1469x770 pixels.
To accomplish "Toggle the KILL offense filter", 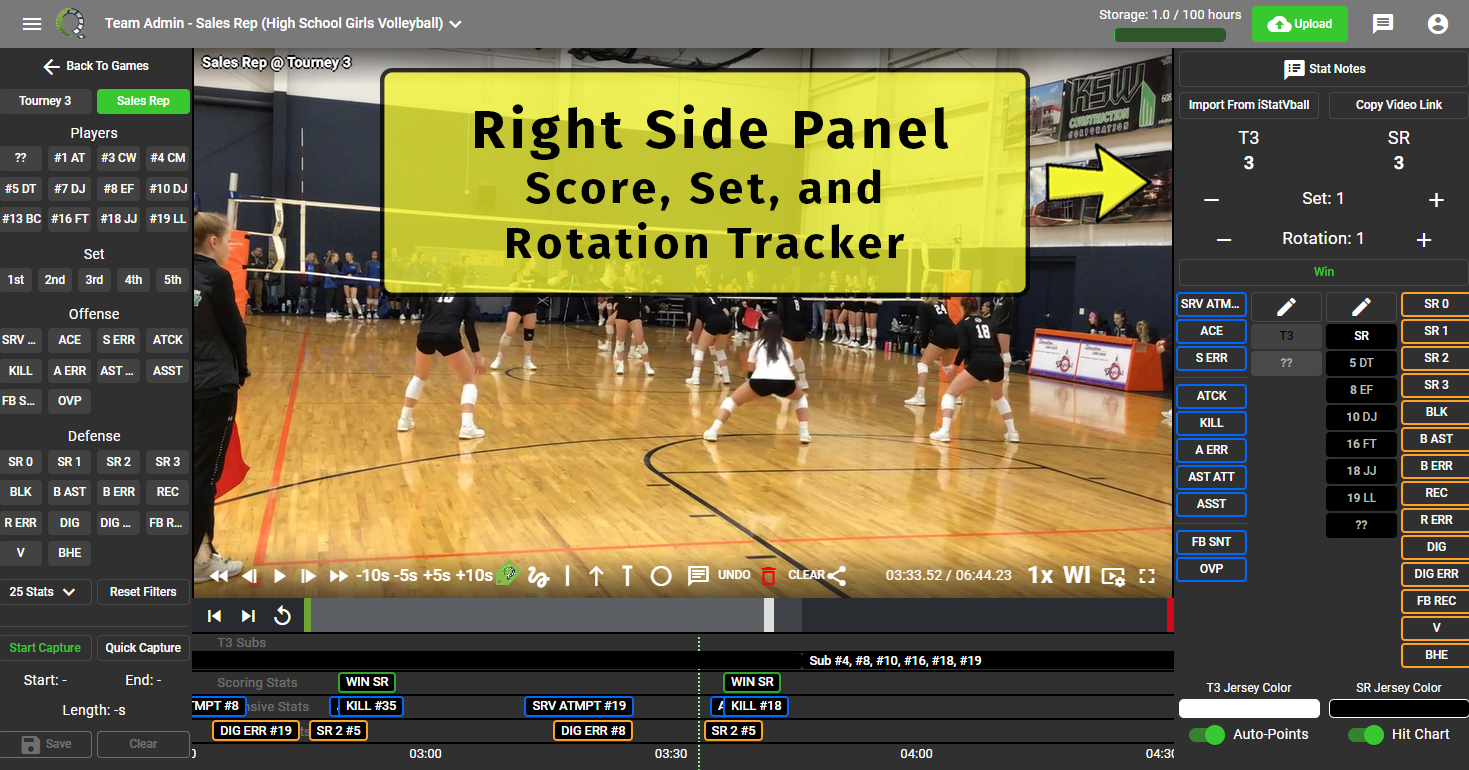I will (21, 371).
